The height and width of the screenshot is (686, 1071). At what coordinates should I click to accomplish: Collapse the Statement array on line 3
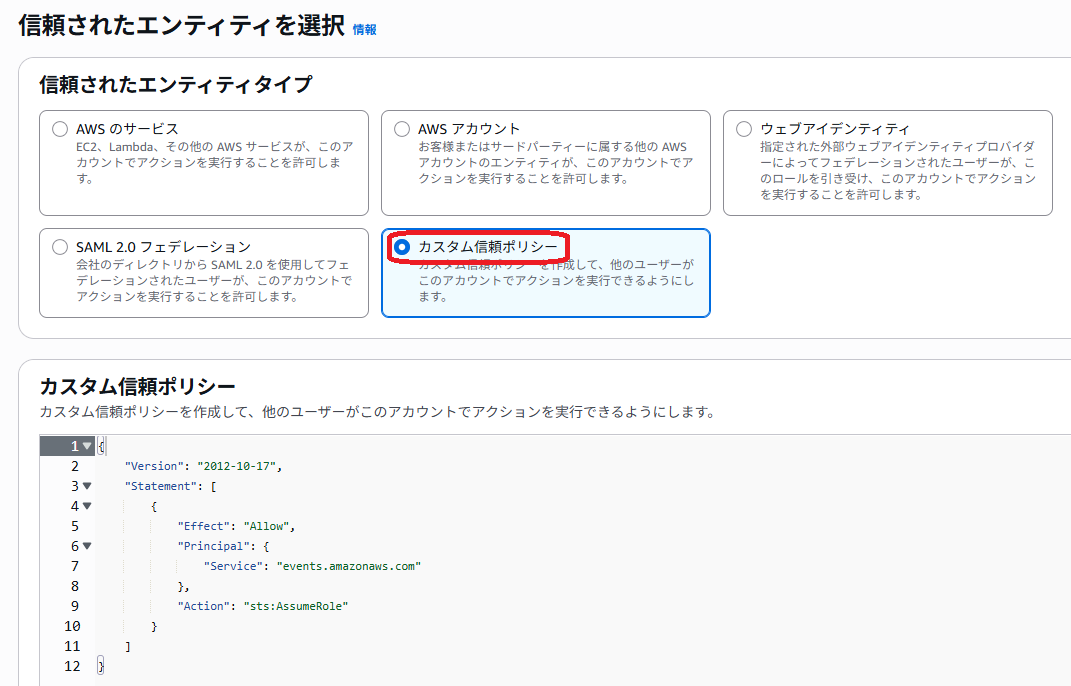click(x=86, y=485)
